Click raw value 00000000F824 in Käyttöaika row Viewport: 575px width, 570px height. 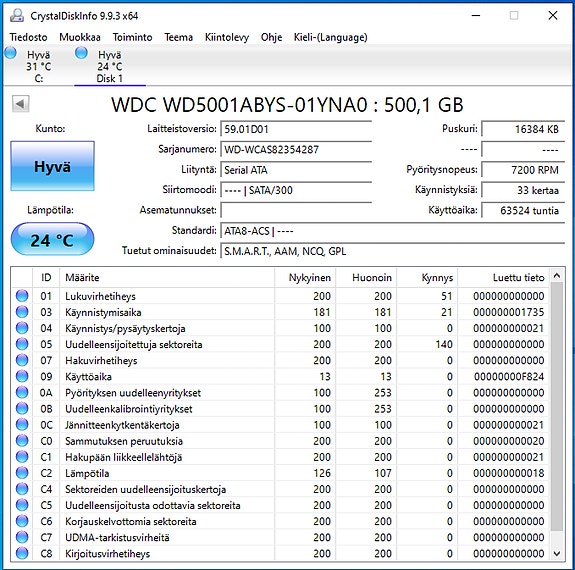point(509,377)
